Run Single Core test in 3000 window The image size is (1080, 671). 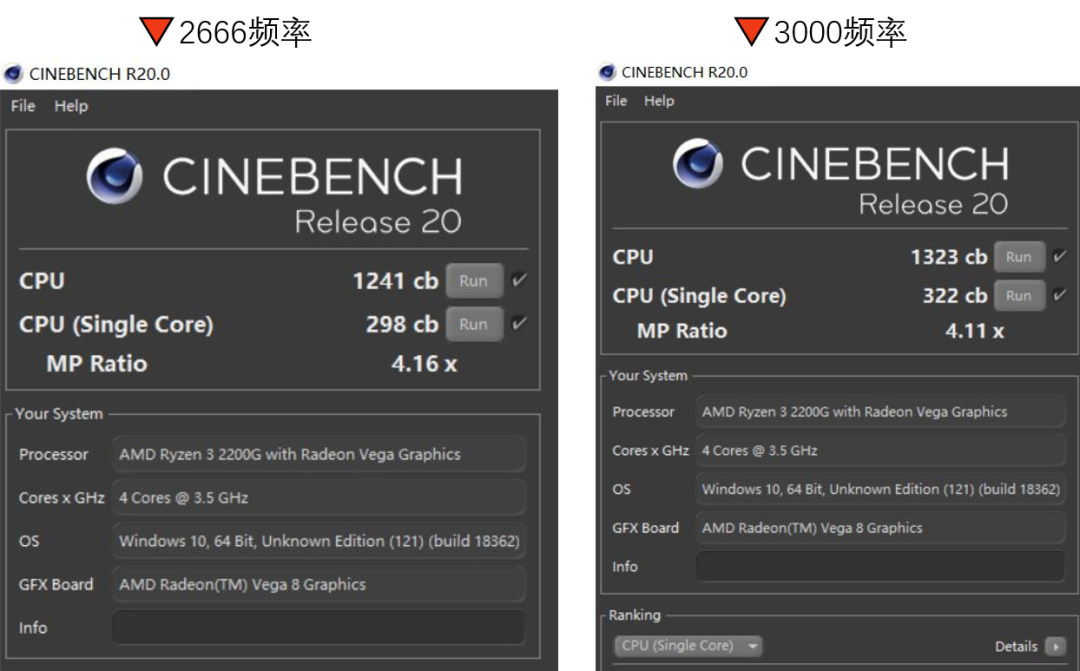[1019, 296]
